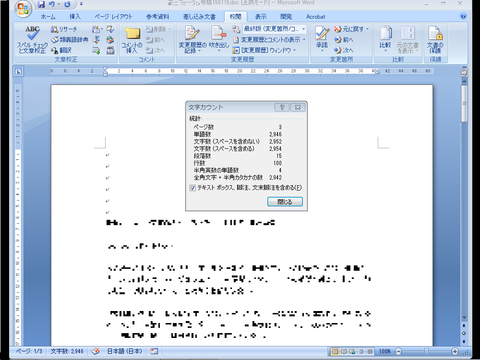The height and width of the screenshot is (360, 480).
Task: Switch to the ホーム tab
Action: click(48, 16)
